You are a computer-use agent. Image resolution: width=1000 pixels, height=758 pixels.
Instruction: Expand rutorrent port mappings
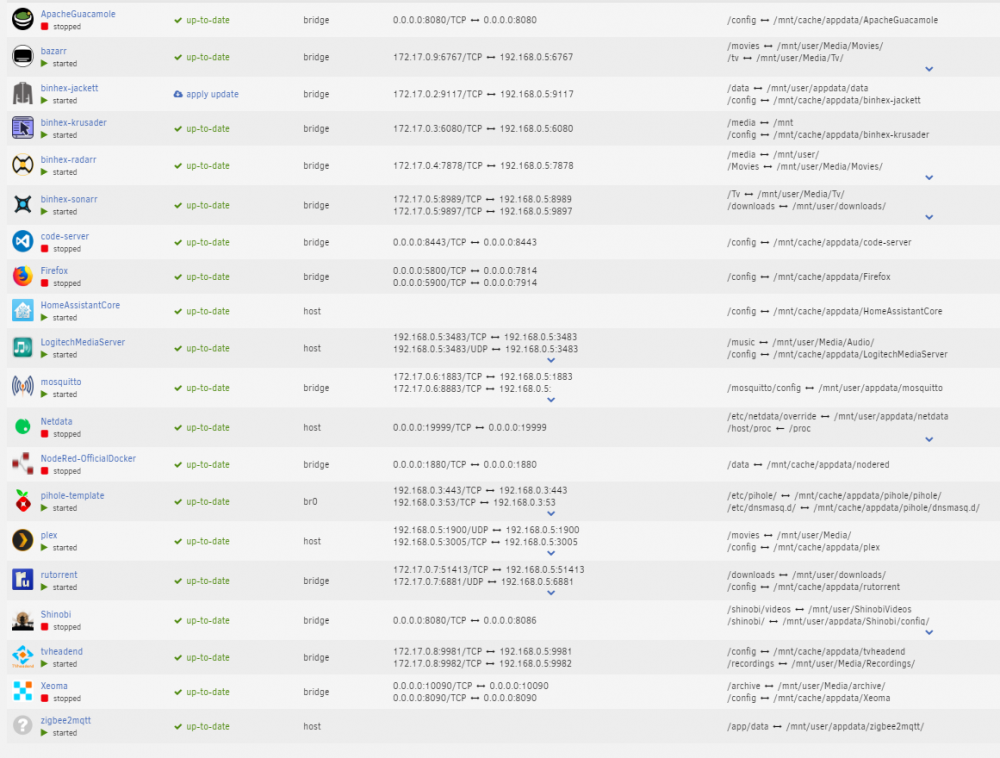point(551,593)
